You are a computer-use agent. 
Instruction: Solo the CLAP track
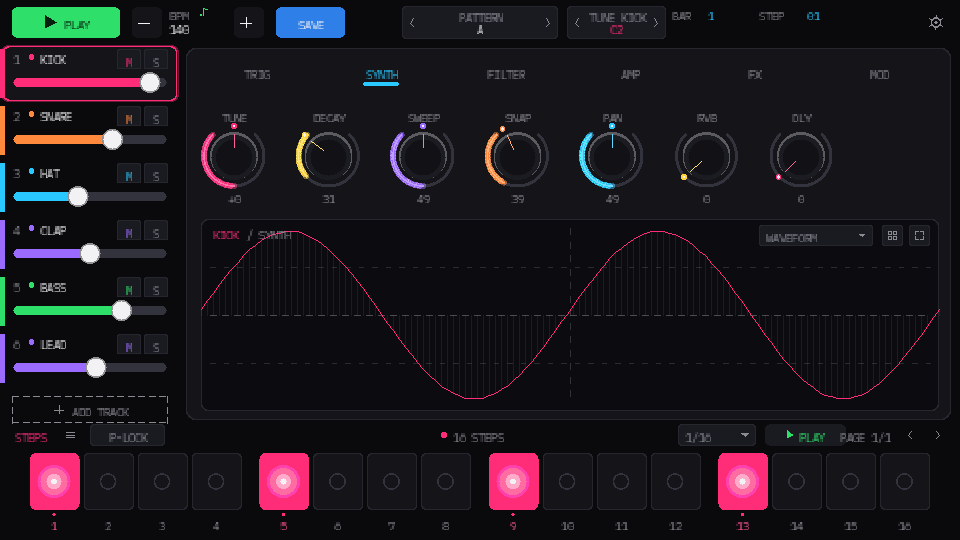pos(156,232)
